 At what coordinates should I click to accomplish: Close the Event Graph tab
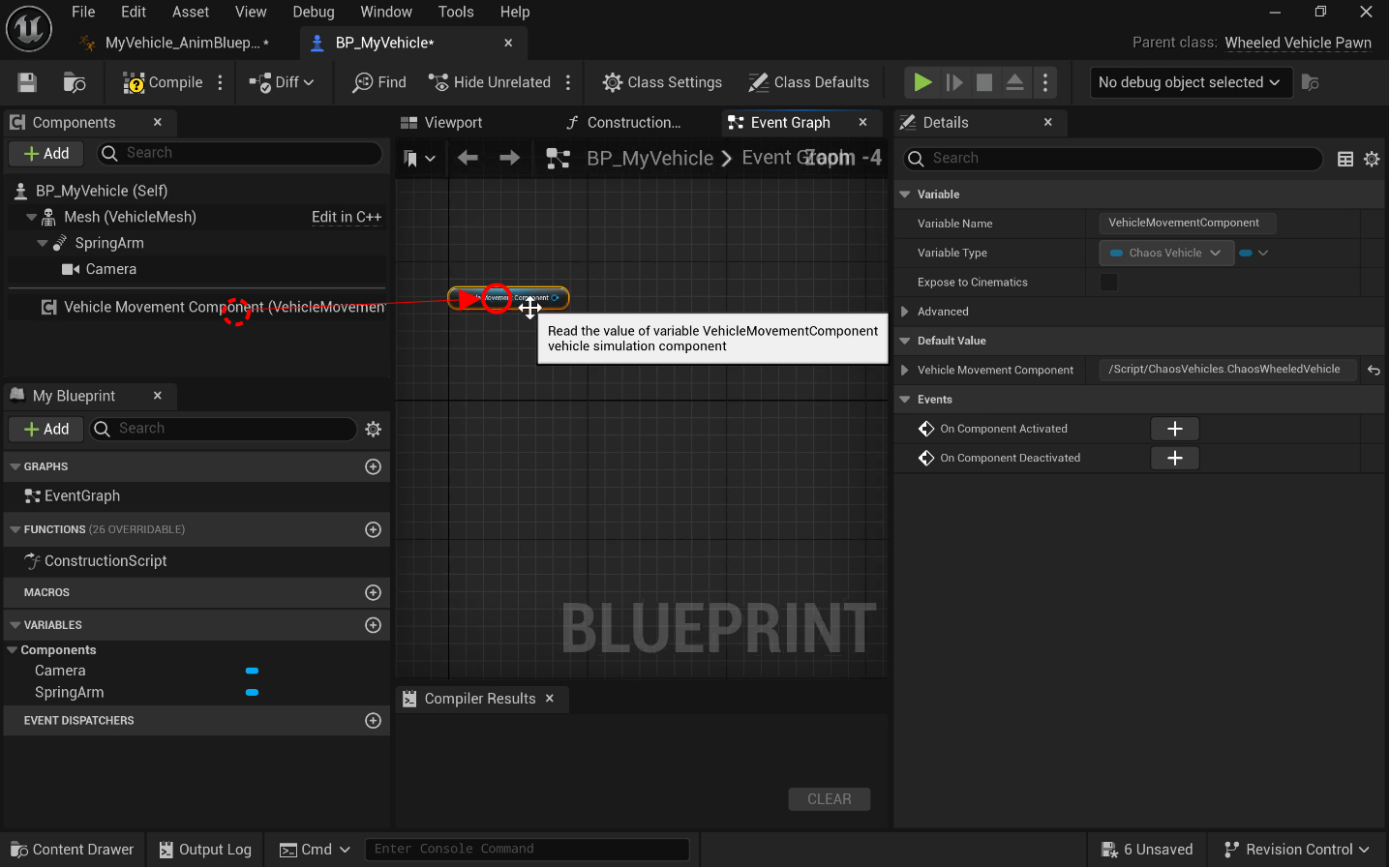pyautogui.click(x=862, y=122)
